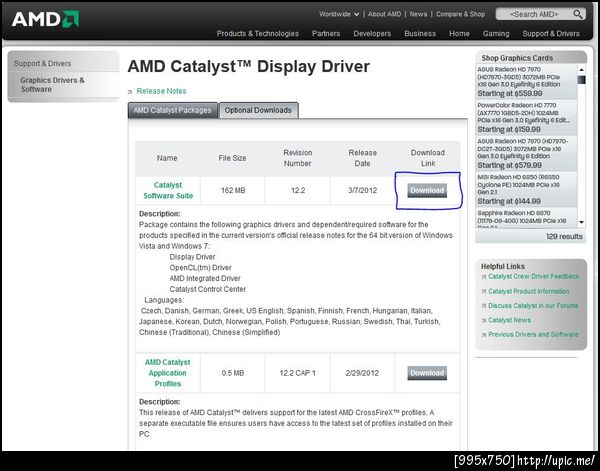
Task: Click the 12.2 CAP 1 revision cell
Action: tap(298, 373)
